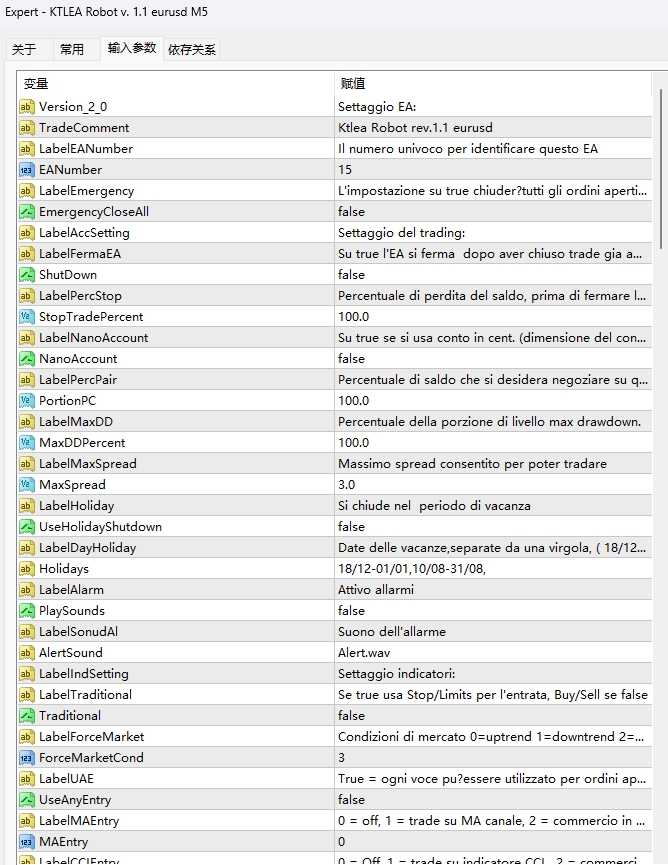The height and width of the screenshot is (865, 668).
Task: Select 'Settaggio EA:' value cell
Action: 493,106
